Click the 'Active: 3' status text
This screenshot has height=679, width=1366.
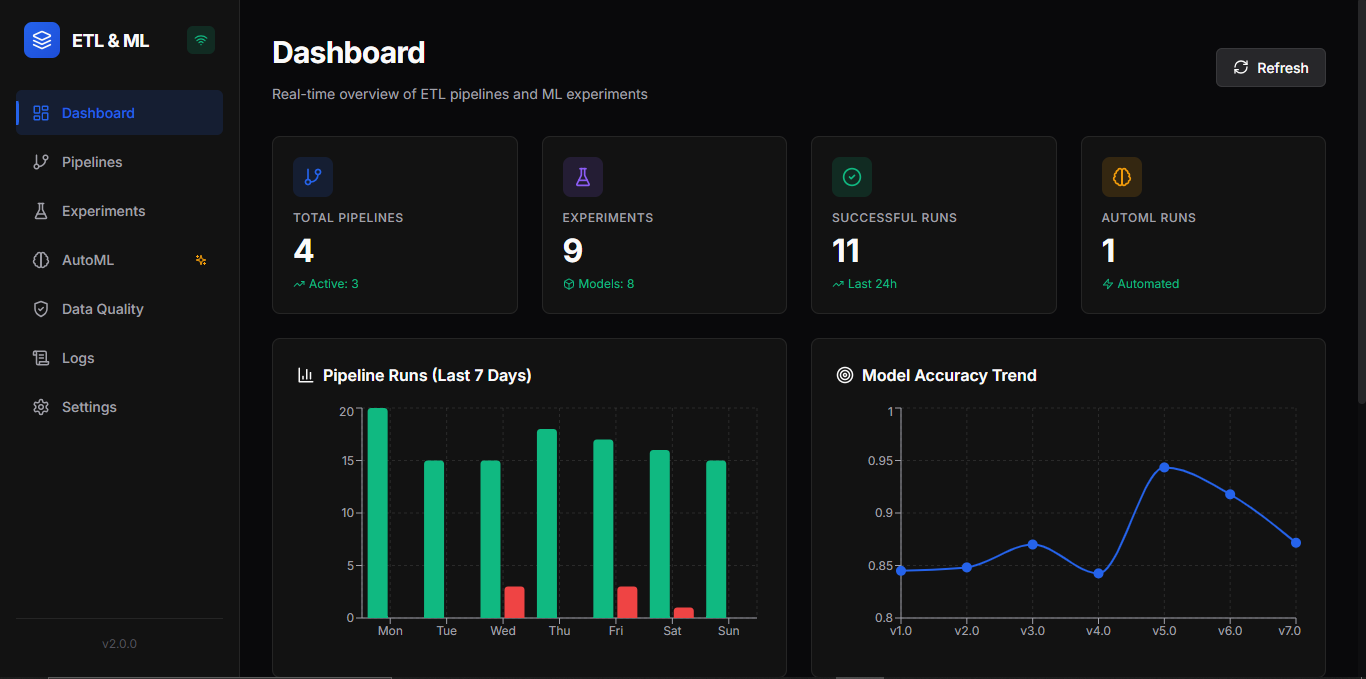point(334,284)
